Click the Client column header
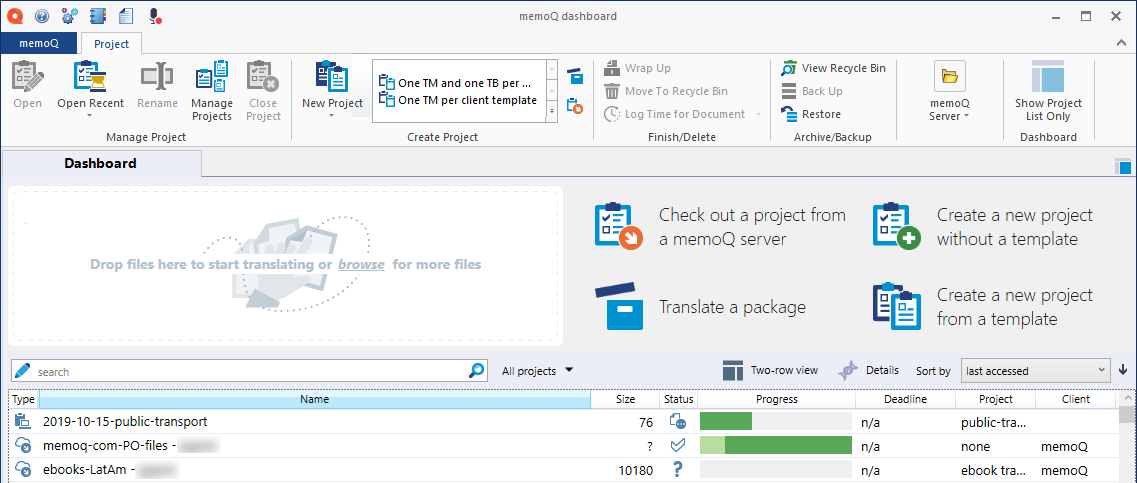Screen dimensions: 1137x483 (1076, 399)
